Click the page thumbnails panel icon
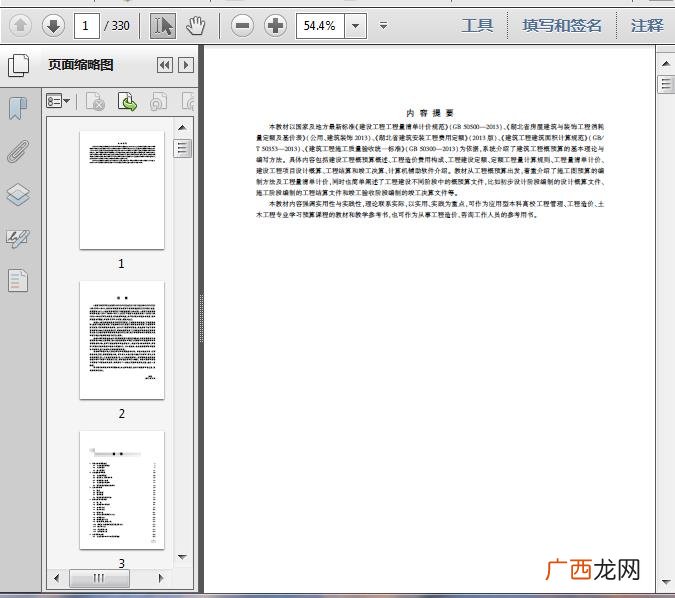 [19, 65]
